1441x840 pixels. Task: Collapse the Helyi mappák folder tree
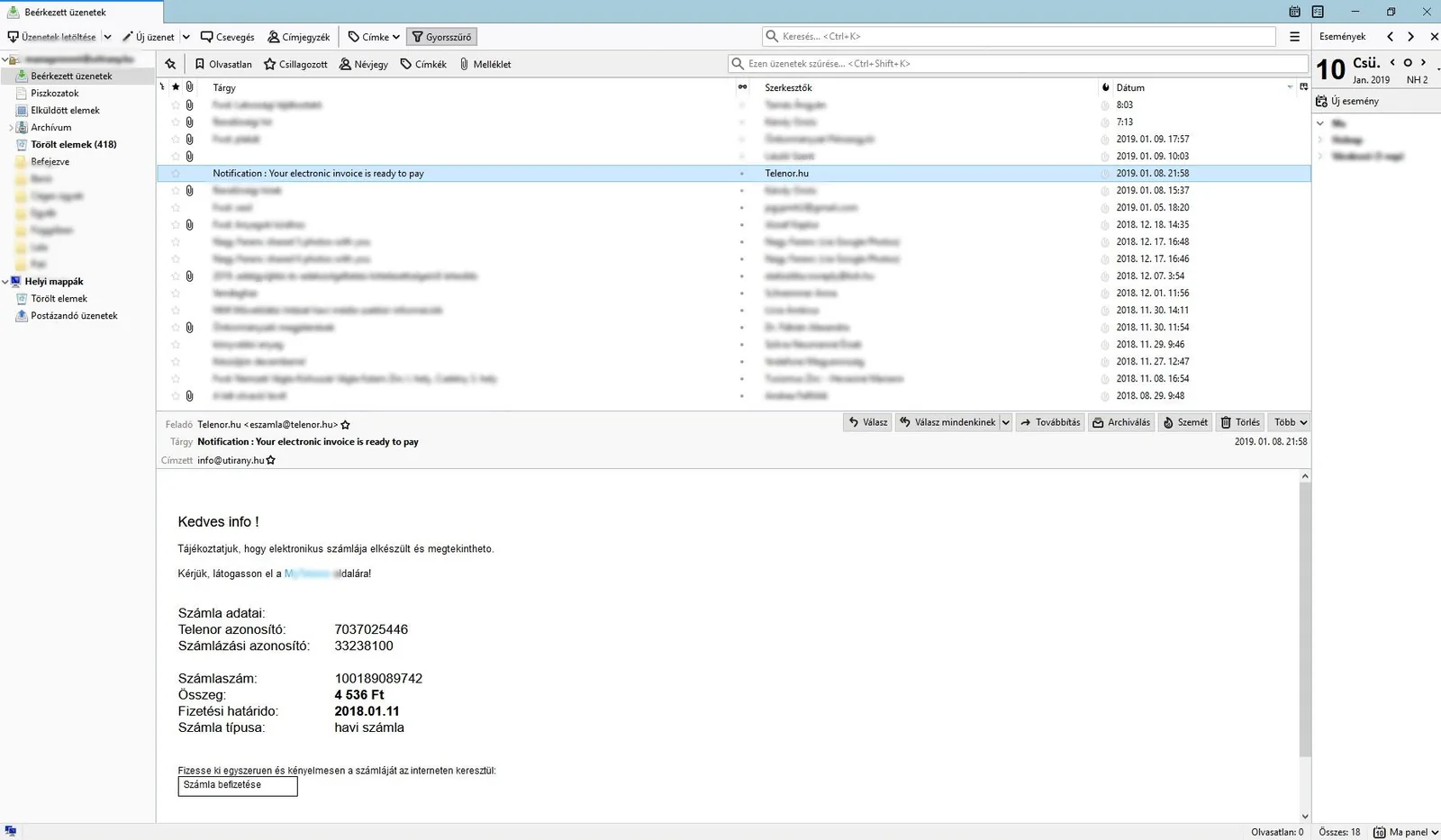[x=5, y=282]
